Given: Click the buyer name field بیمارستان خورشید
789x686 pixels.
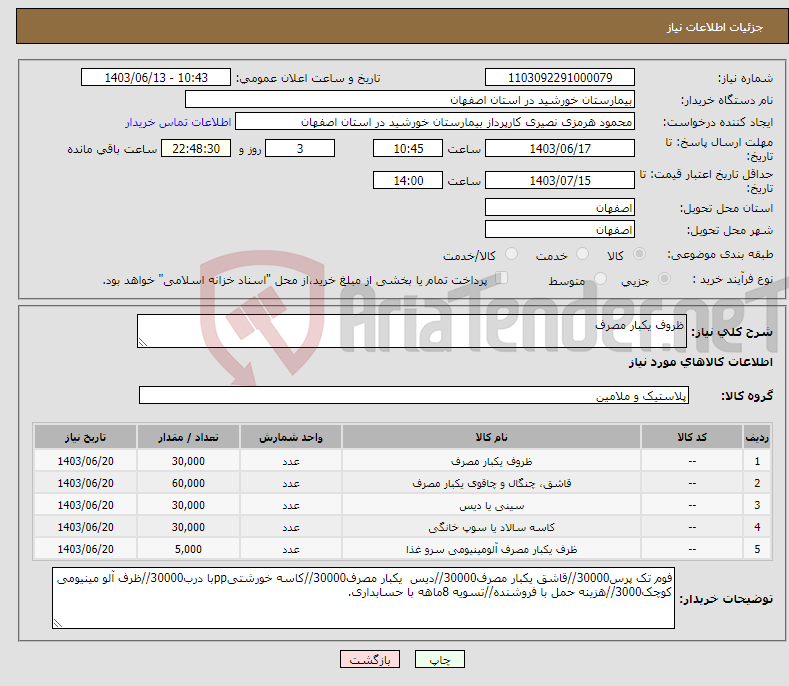Looking at the screenshot, I should click(410, 100).
